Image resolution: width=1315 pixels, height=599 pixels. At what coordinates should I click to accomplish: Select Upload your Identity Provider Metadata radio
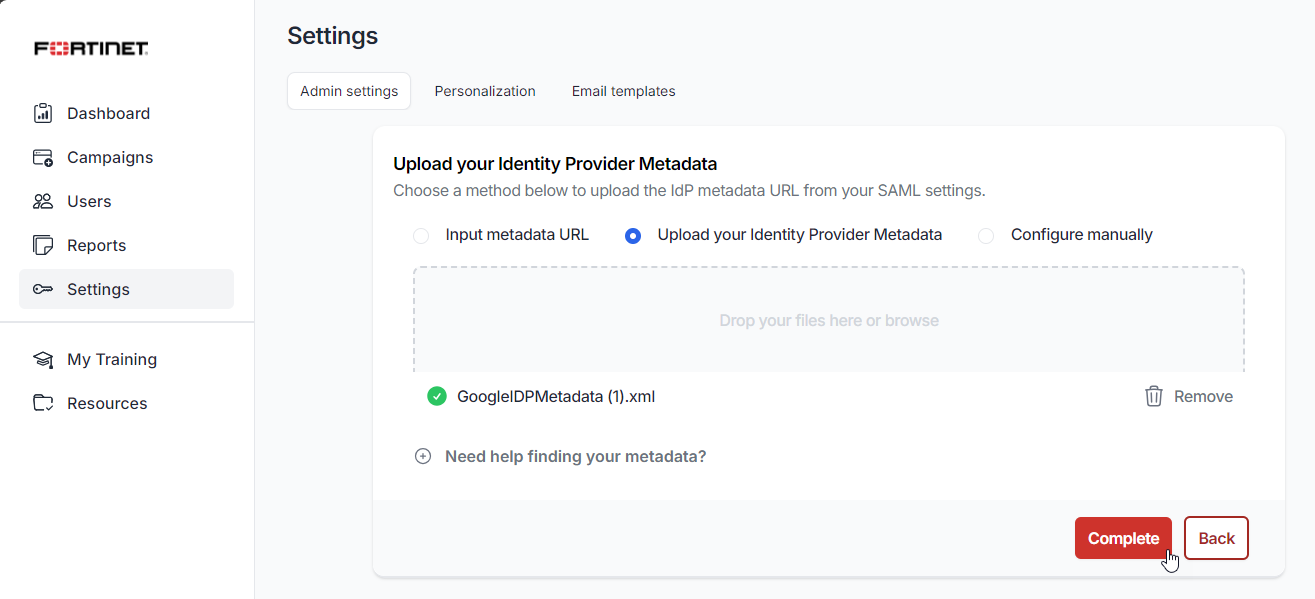point(632,236)
